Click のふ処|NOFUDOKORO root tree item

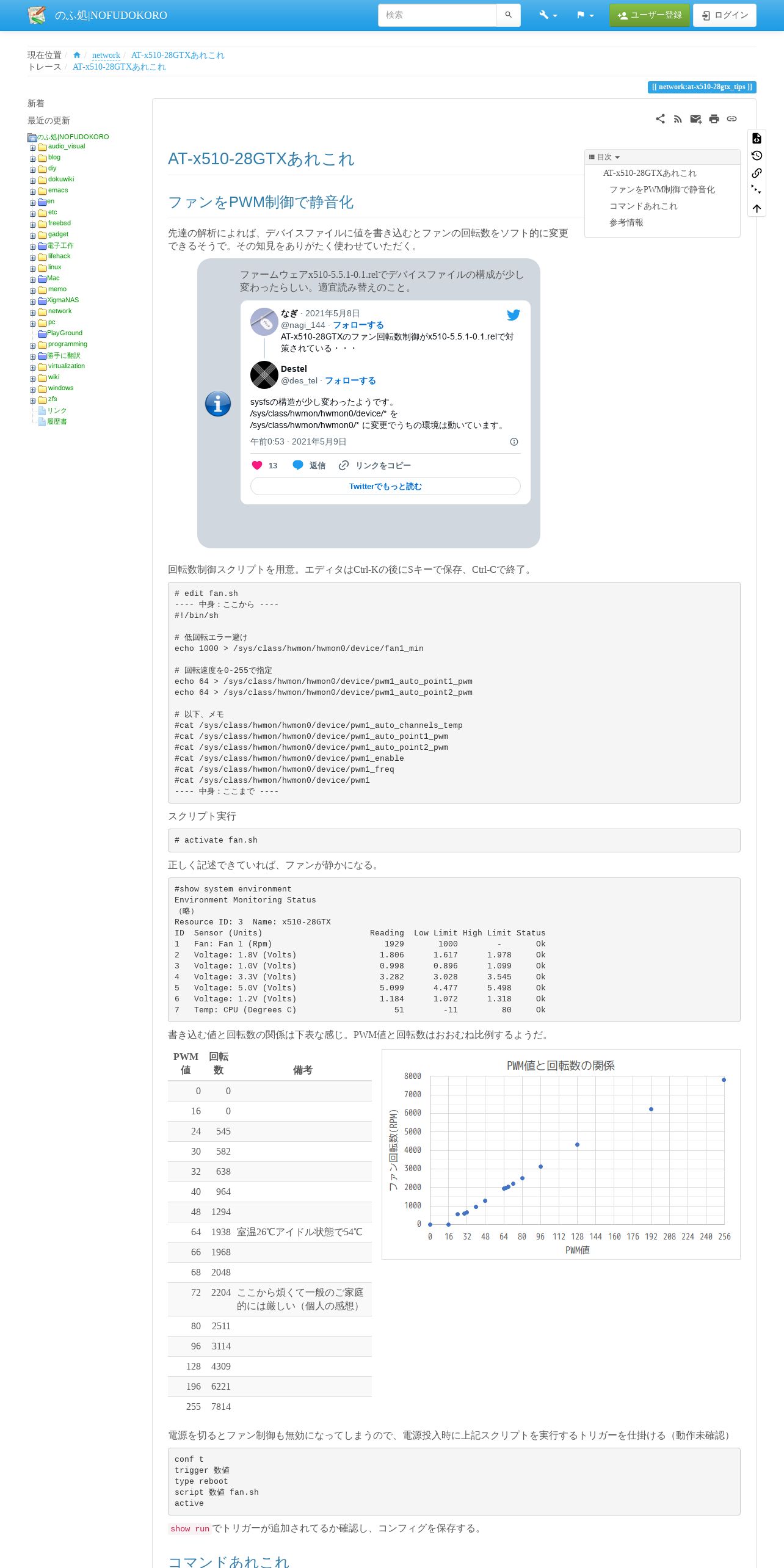coord(73,137)
